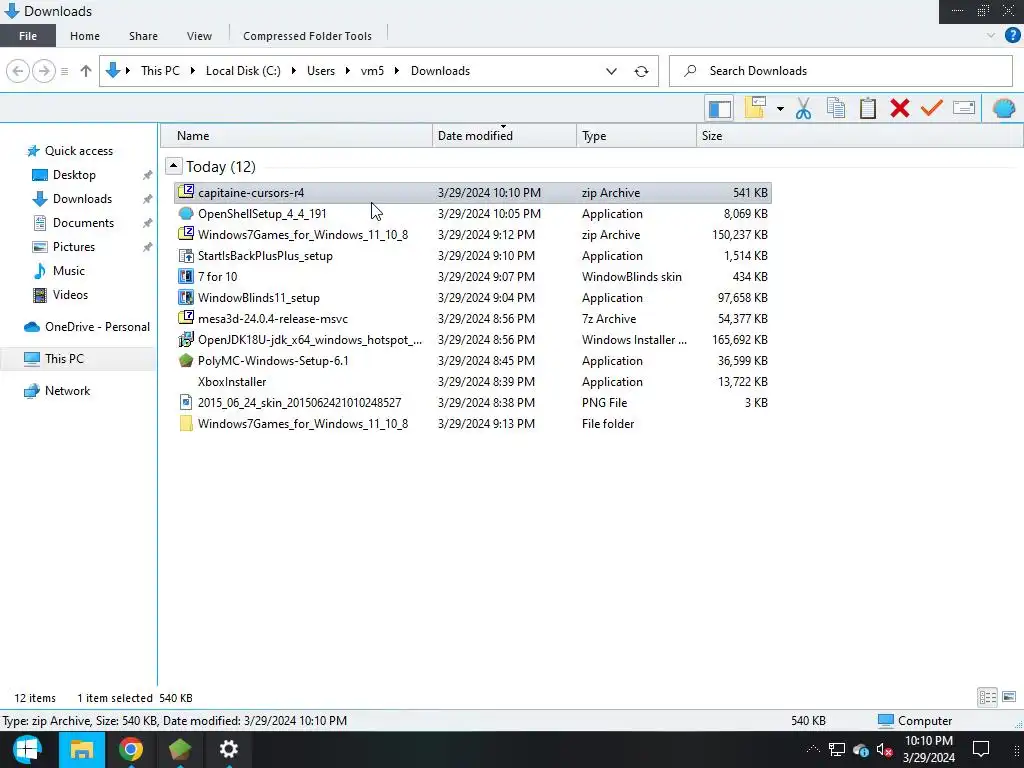The image size is (1024, 768).
Task: Open the dropdown arrow beside new folder icon
Action: tap(780, 108)
